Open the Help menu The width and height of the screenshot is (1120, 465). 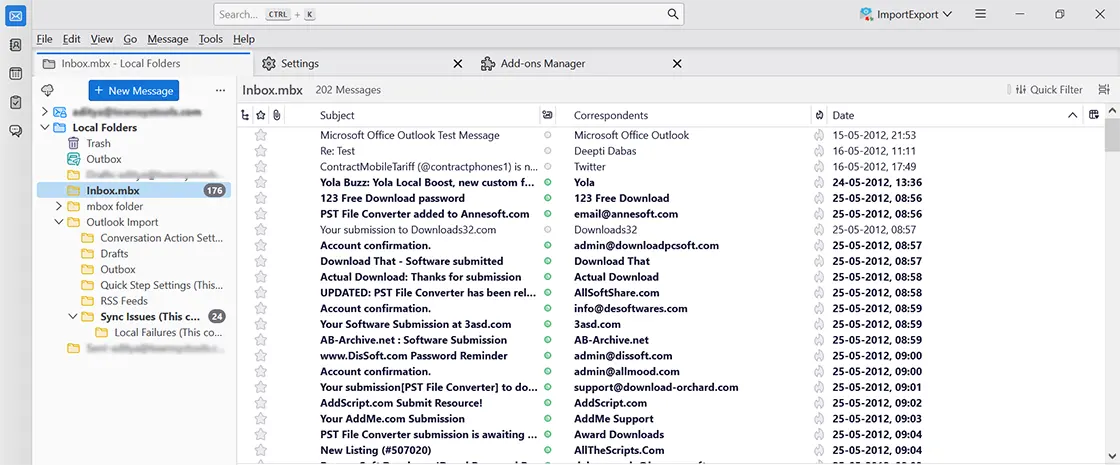coord(244,39)
